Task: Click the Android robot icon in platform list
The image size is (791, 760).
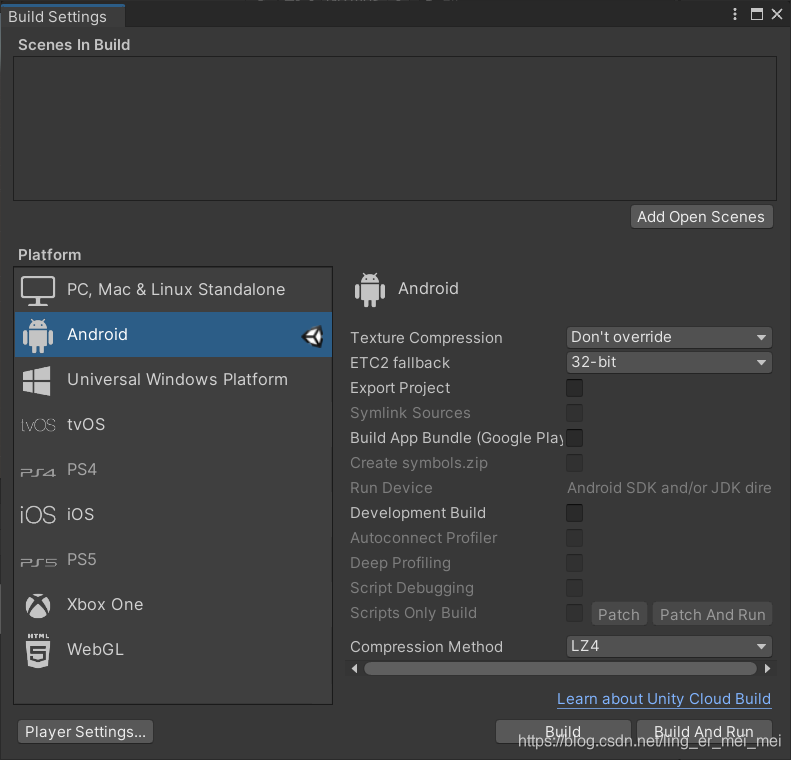Action: pyautogui.click(x=38, y=335)
